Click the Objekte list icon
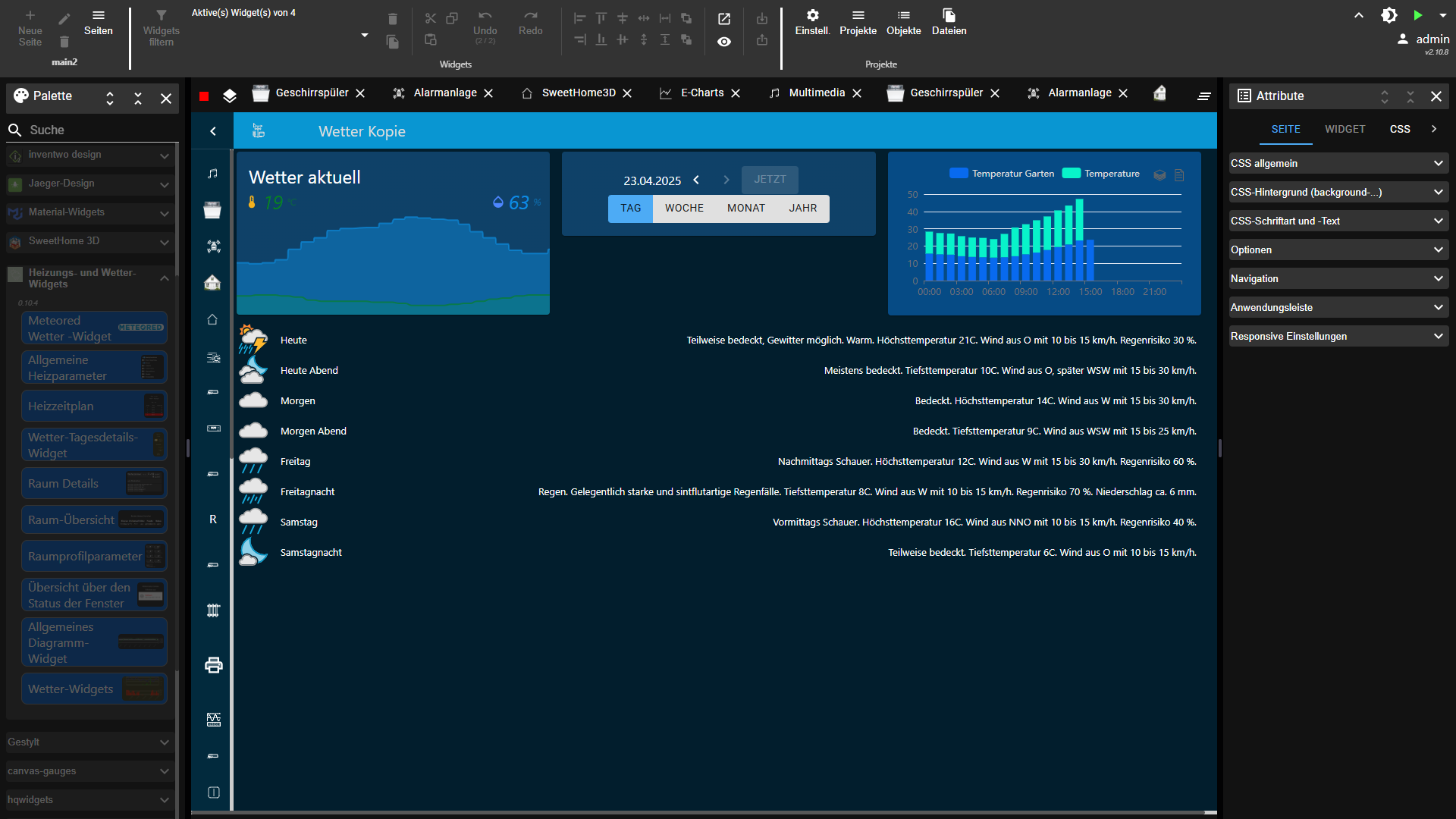1456x819 pixels. [903, 16]
